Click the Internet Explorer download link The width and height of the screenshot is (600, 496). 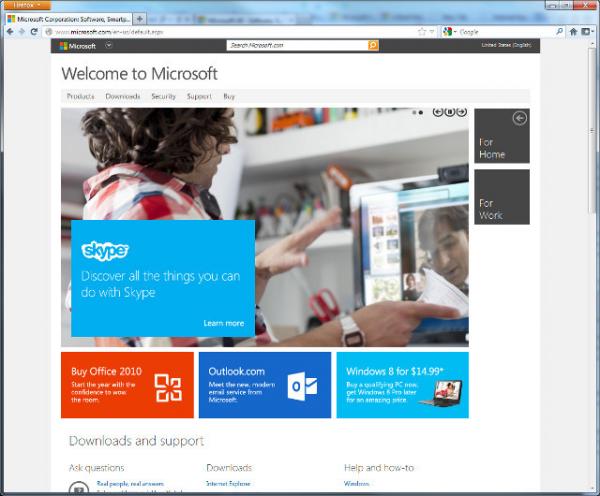click(x=228, y=484)
